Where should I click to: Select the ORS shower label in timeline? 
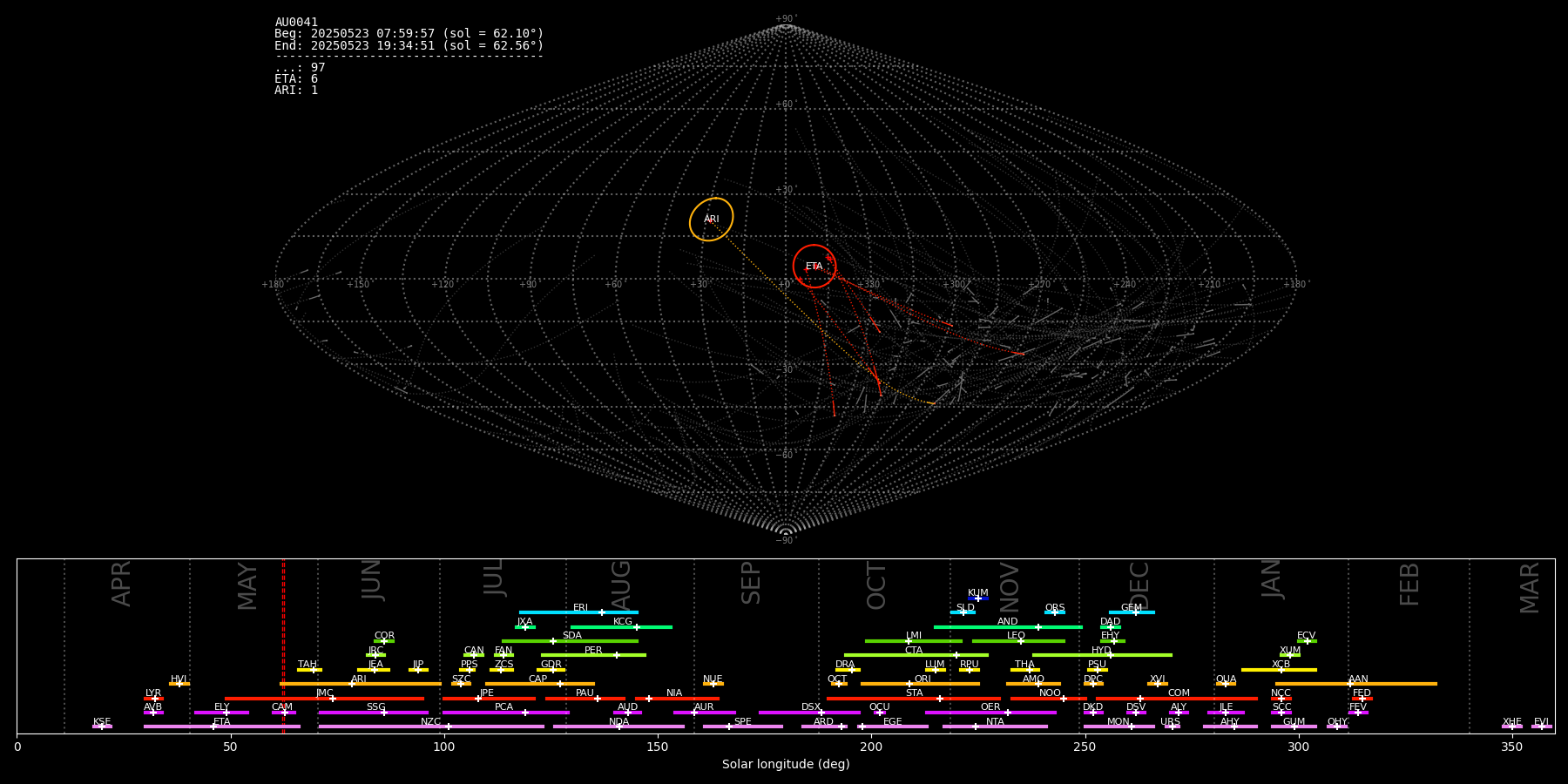1055,608
